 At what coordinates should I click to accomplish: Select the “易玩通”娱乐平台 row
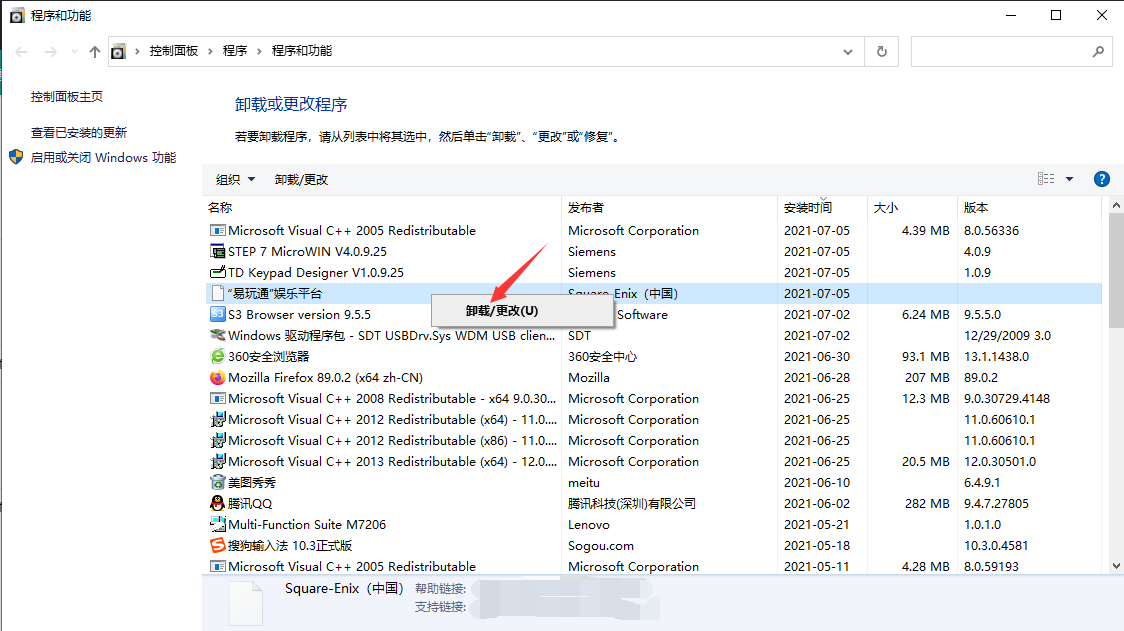(x=653, y=293)
